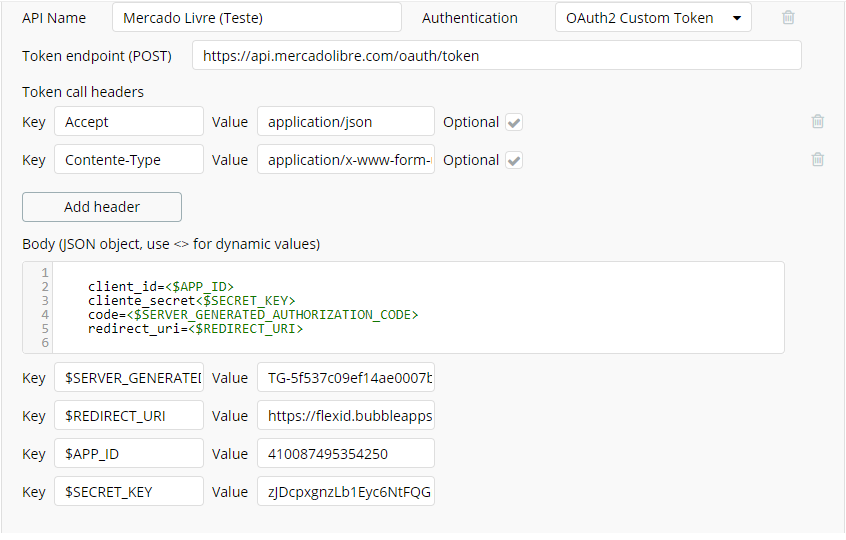Edit the application/x-www-form value field
846x540 pixels.
(345, 160)
